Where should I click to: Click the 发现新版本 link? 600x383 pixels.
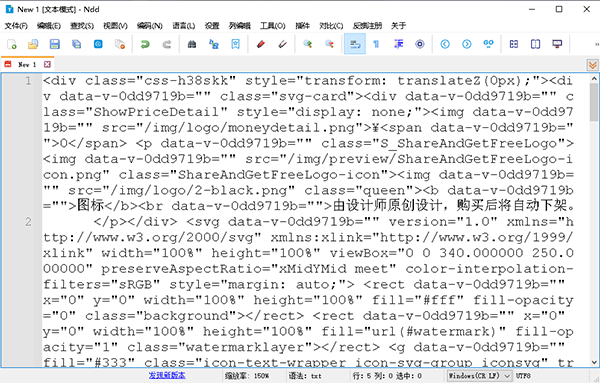coord(167,376)
